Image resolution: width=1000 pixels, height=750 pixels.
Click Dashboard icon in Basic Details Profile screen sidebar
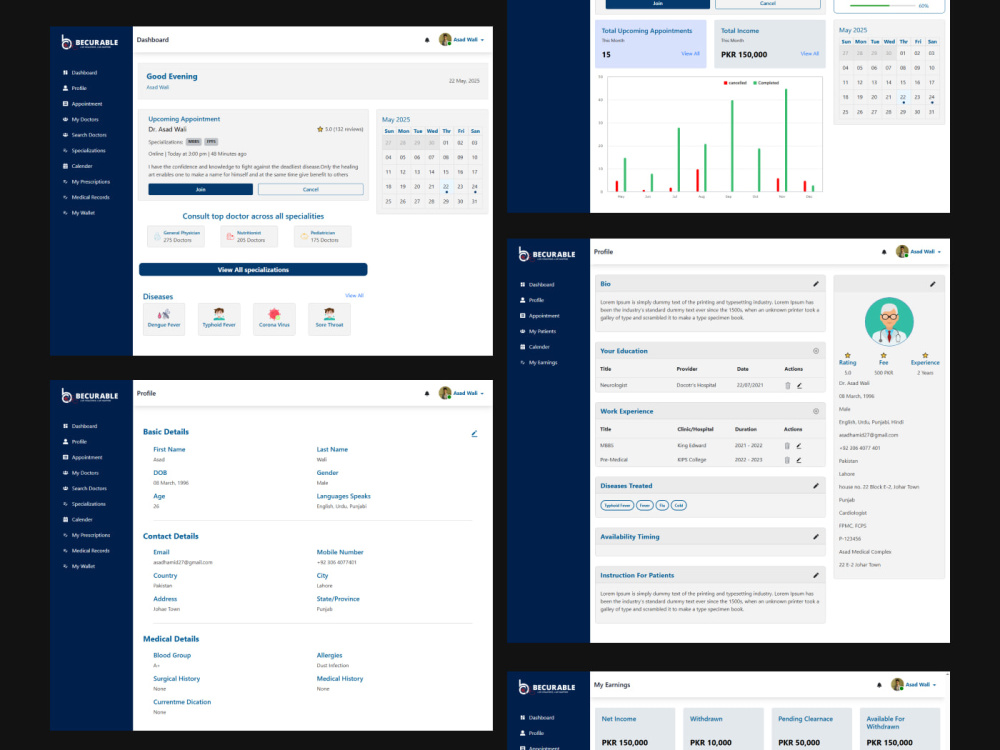click(65, 426)
